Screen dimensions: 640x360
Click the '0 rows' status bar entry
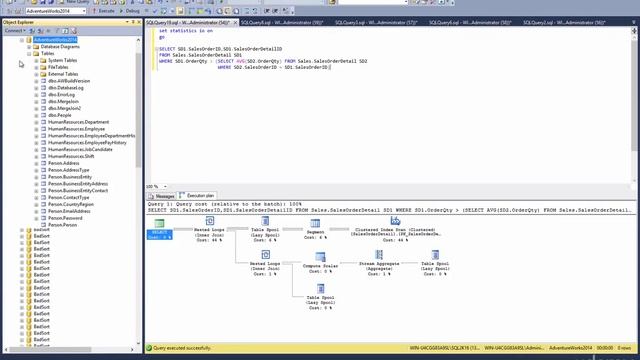624,348
